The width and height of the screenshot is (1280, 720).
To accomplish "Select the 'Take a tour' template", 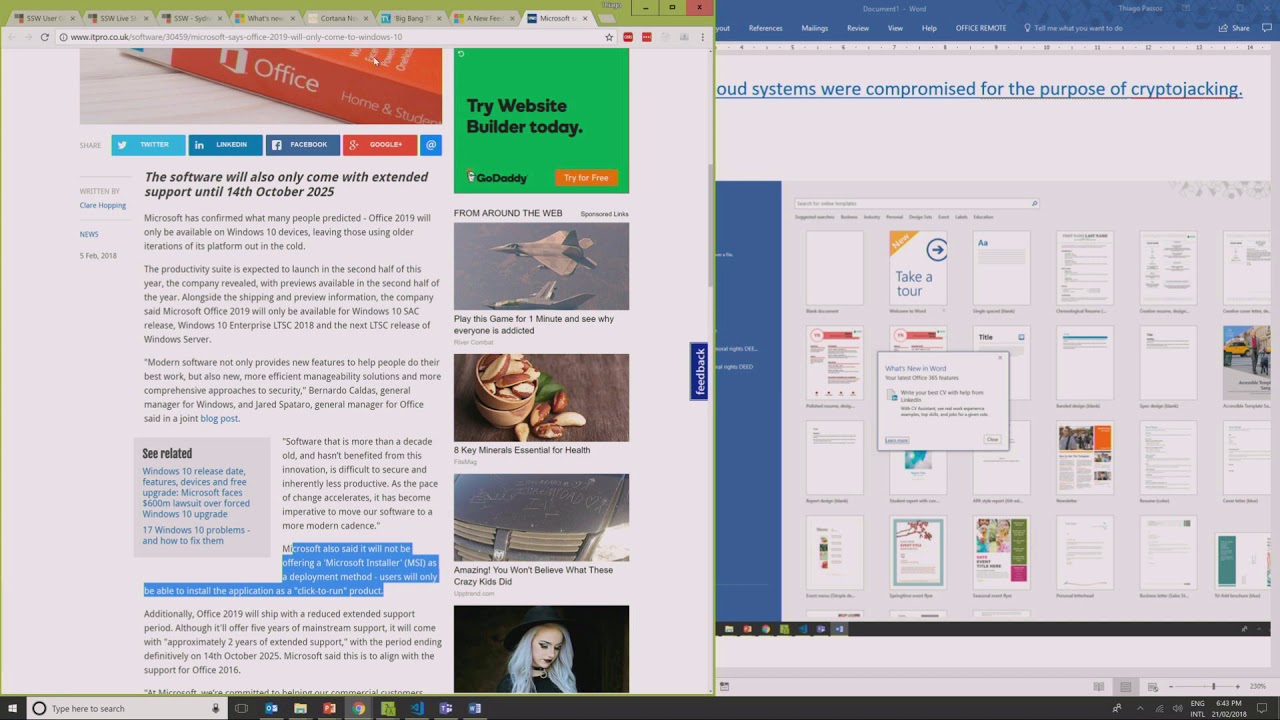I will (x=918, y=267).
